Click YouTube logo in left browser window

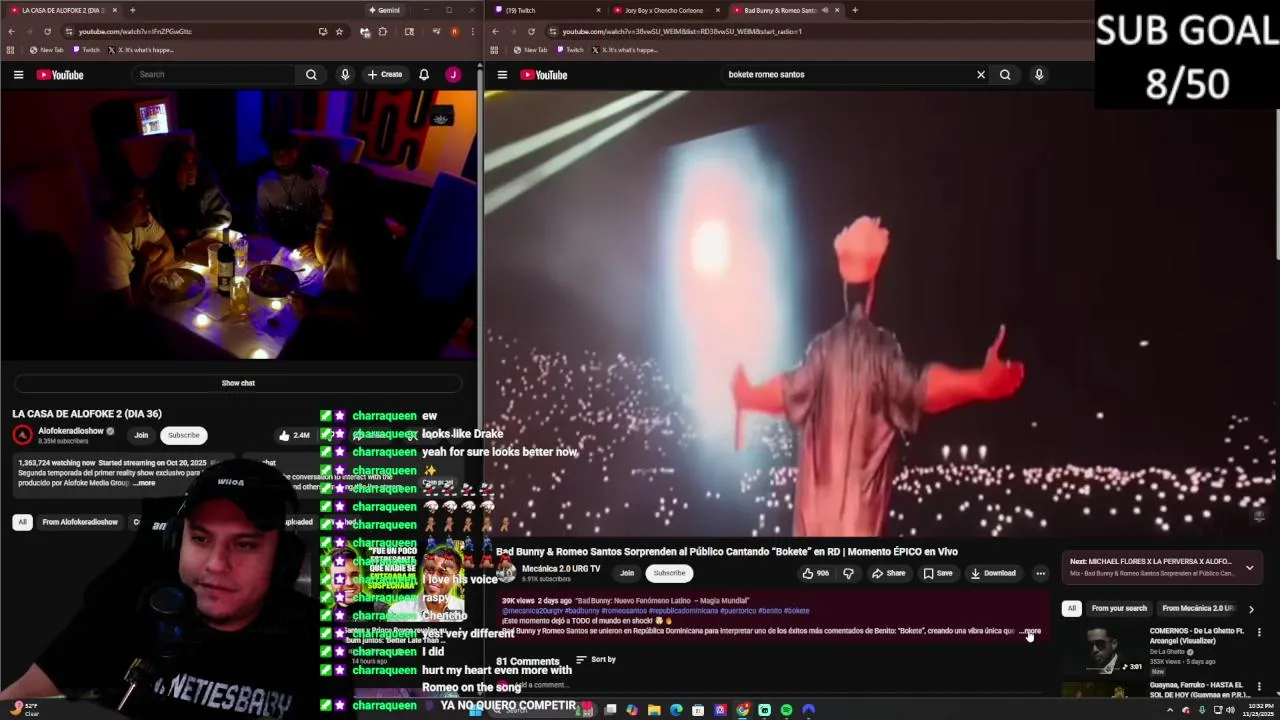click(60, 75)
